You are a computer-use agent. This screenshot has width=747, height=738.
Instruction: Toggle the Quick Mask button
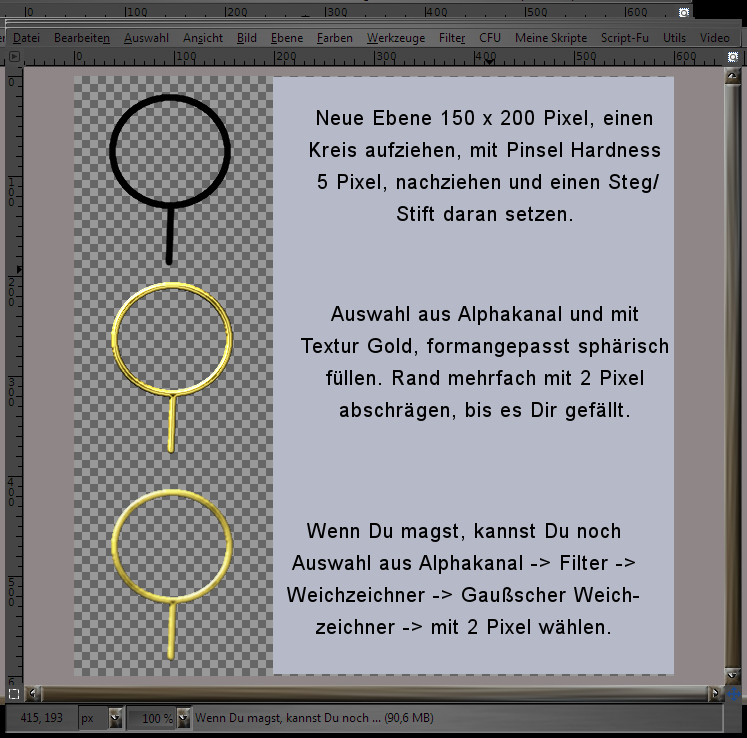(x=13, y=692)
